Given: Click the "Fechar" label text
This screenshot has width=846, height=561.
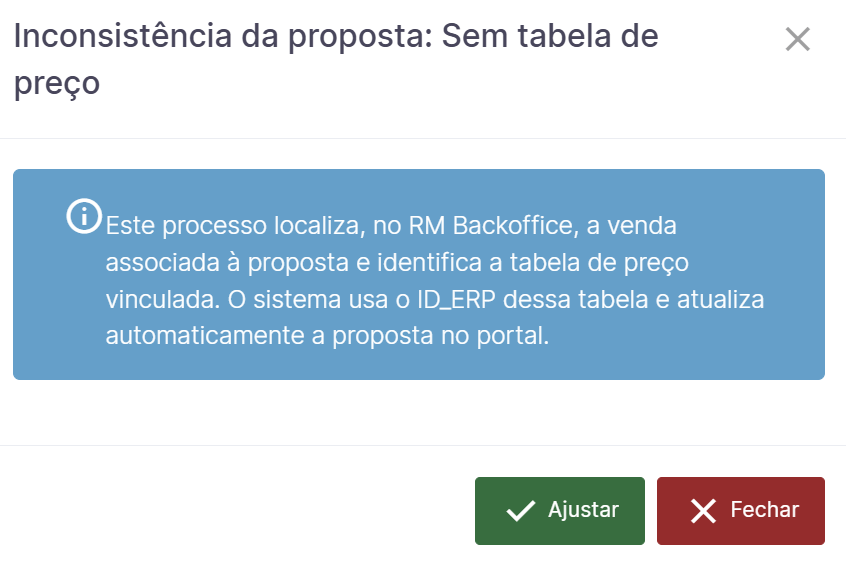Looking at the screenshot, I should click(764, 510).
